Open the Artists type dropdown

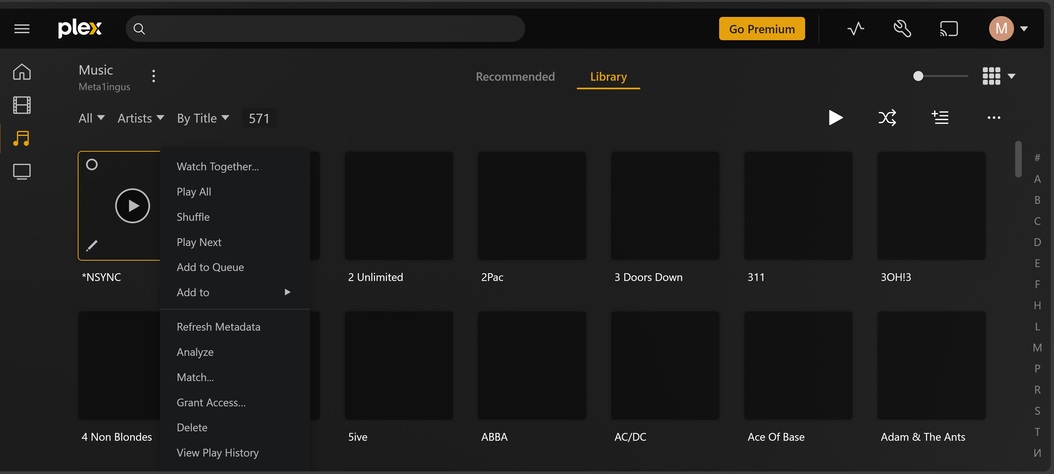pyautogui.click(x=141, y=118)
